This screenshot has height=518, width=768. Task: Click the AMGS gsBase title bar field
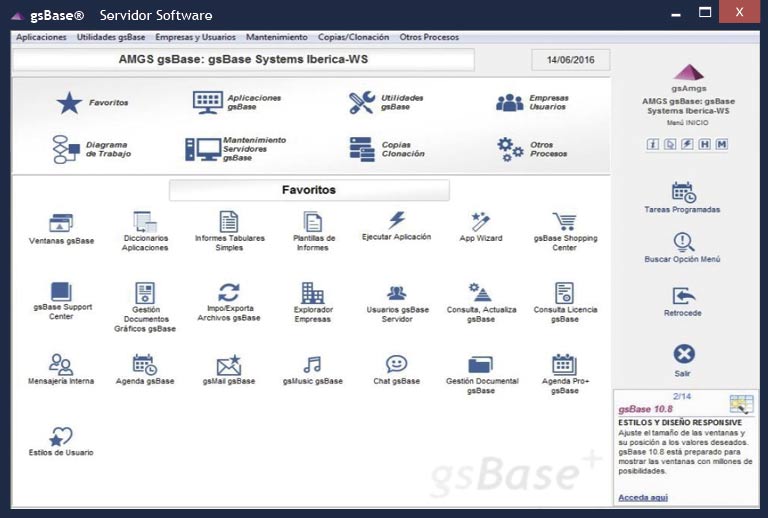click(243, 60)
